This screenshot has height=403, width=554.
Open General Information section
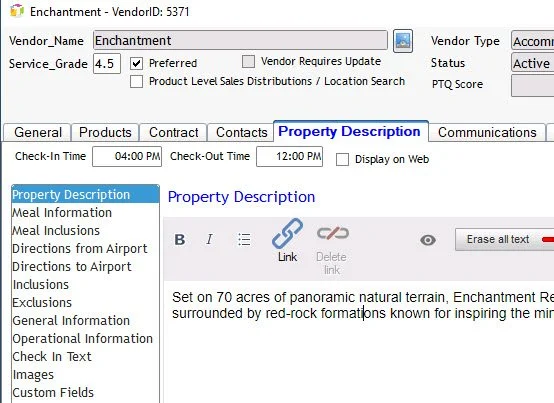[x=86, y=321]
